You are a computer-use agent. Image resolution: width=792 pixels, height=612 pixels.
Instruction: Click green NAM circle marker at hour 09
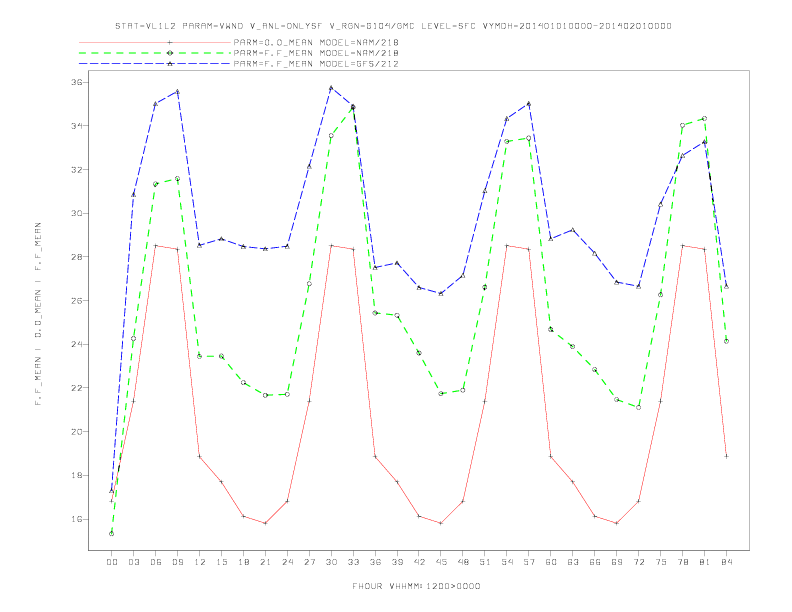[x=177, y=179]
